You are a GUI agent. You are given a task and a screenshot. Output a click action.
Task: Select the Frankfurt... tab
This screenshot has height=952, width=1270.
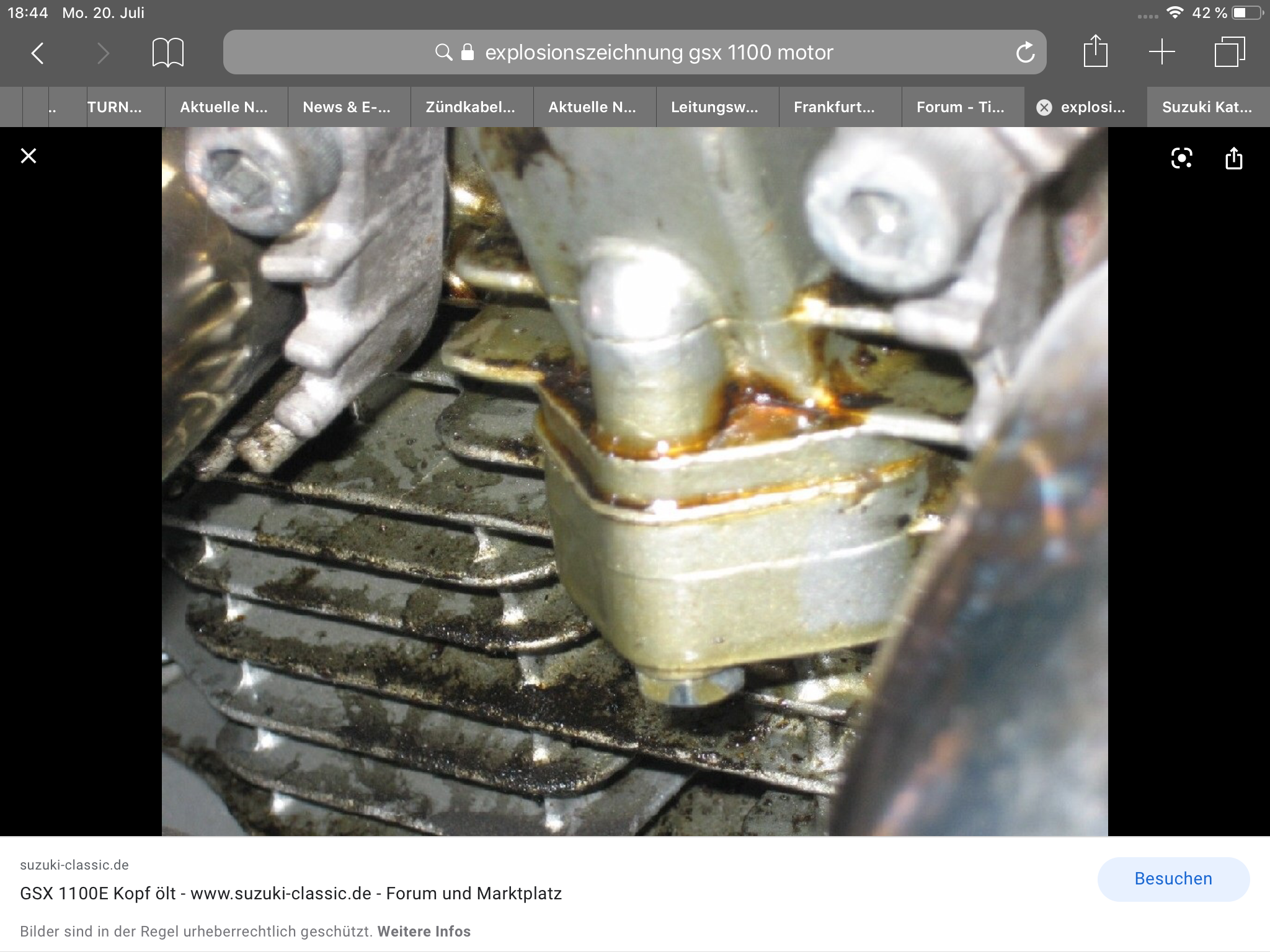(x=834, y=107)
